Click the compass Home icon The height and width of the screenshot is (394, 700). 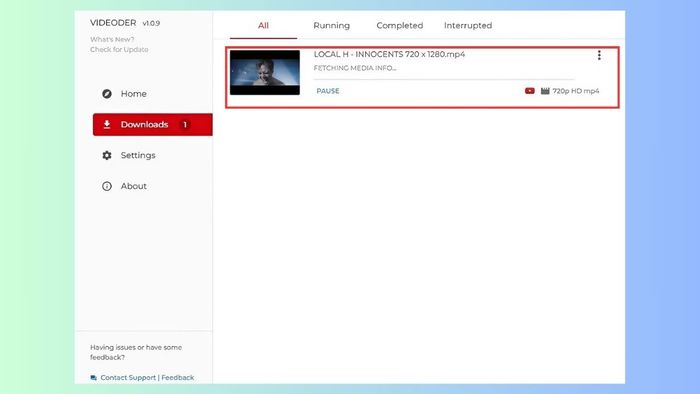(x=107, y=94)
